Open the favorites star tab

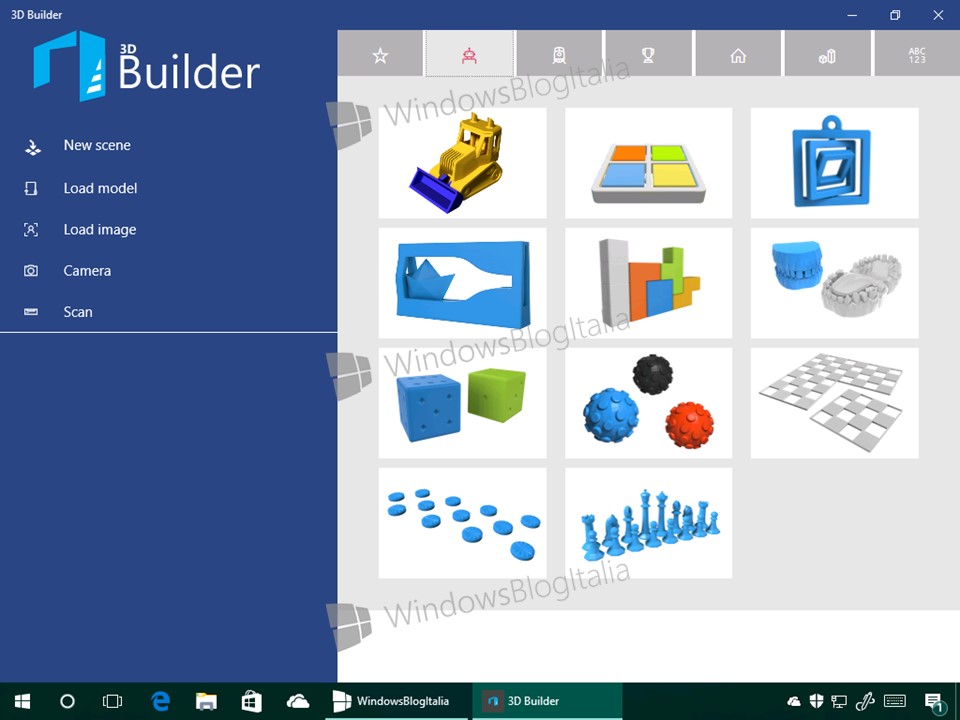coord(380,54)
